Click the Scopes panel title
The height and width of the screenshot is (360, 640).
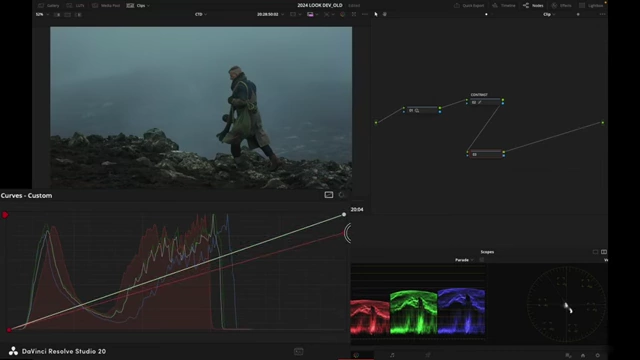(487, 252)
